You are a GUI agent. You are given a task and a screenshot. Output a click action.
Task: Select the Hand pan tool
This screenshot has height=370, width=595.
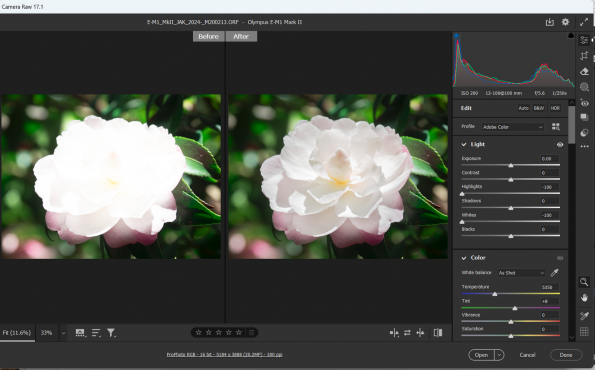tap(584, 298)
